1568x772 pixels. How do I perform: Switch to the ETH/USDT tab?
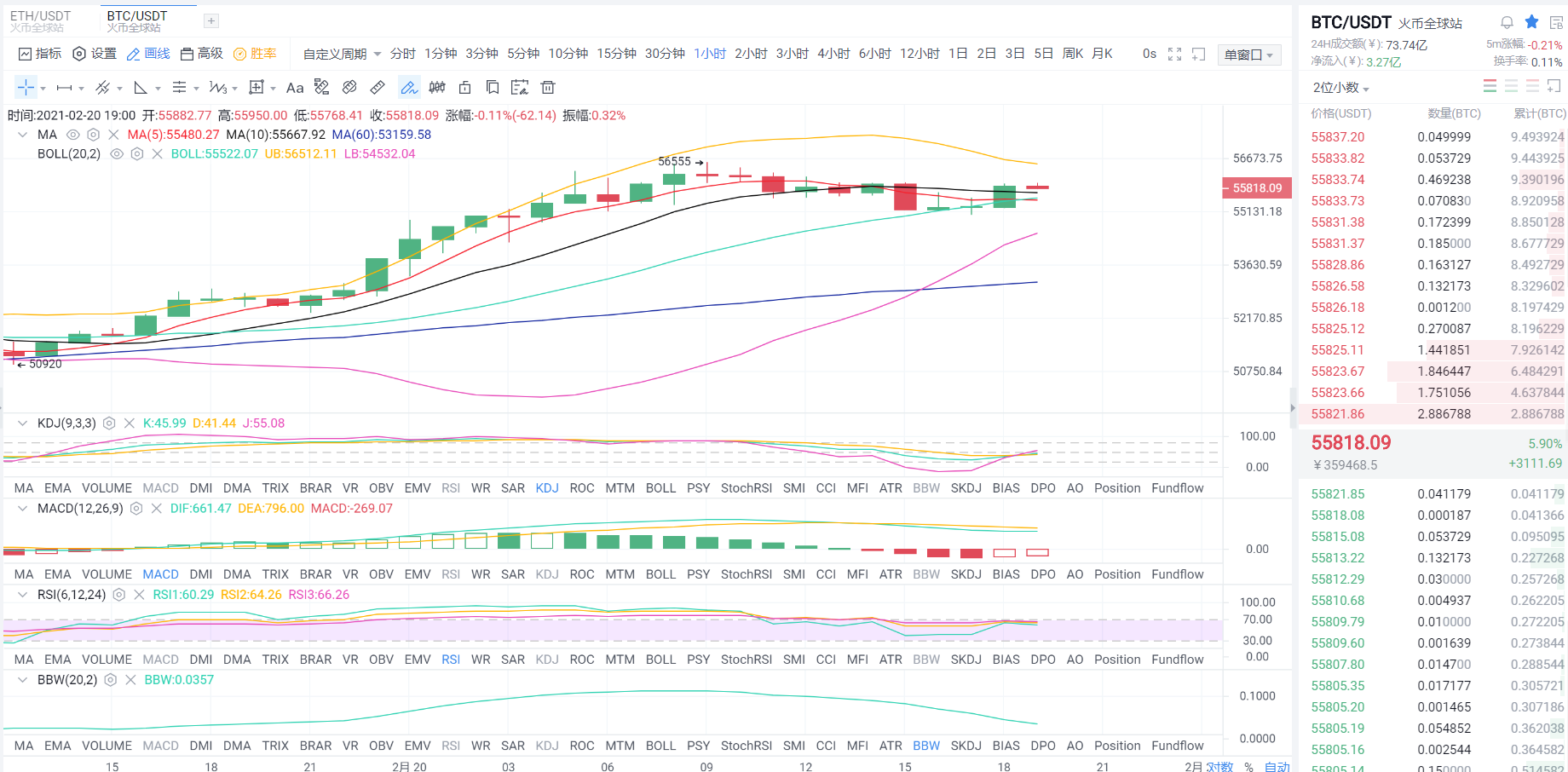coord(40,20)
